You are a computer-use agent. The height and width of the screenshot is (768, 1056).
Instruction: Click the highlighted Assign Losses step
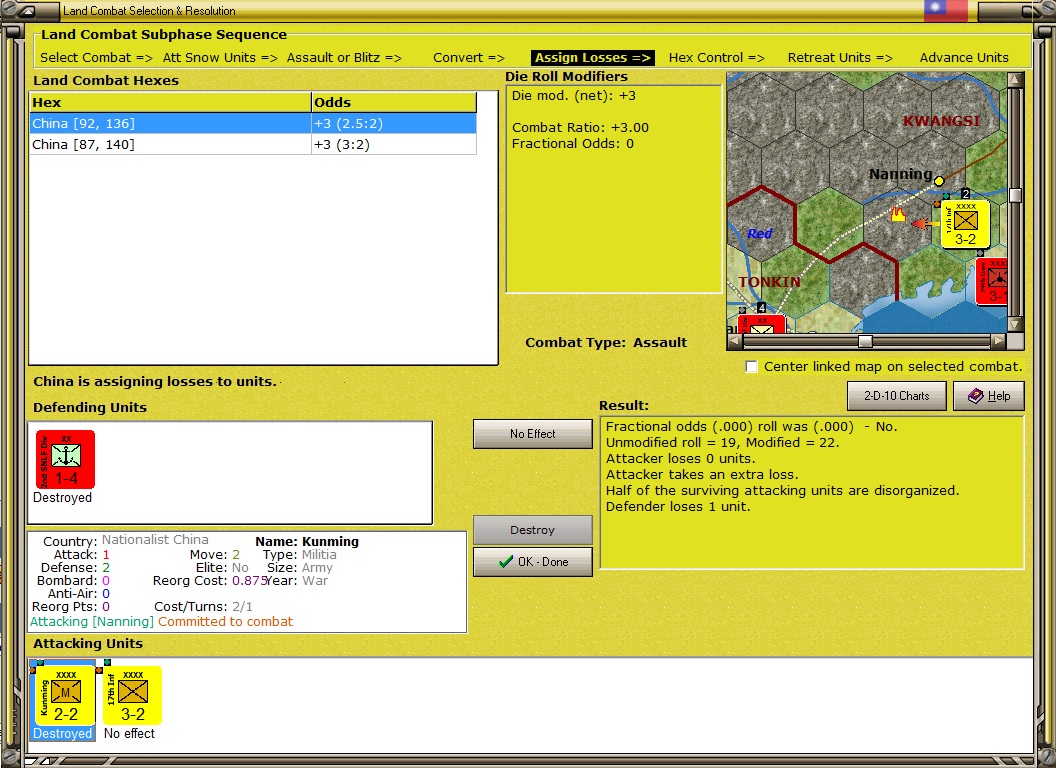[593, 58]
